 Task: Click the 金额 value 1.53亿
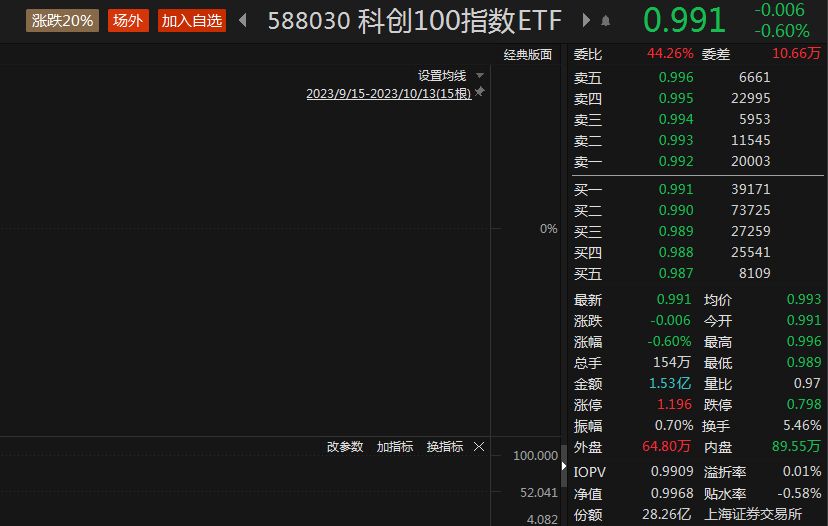tap(670, 383)
